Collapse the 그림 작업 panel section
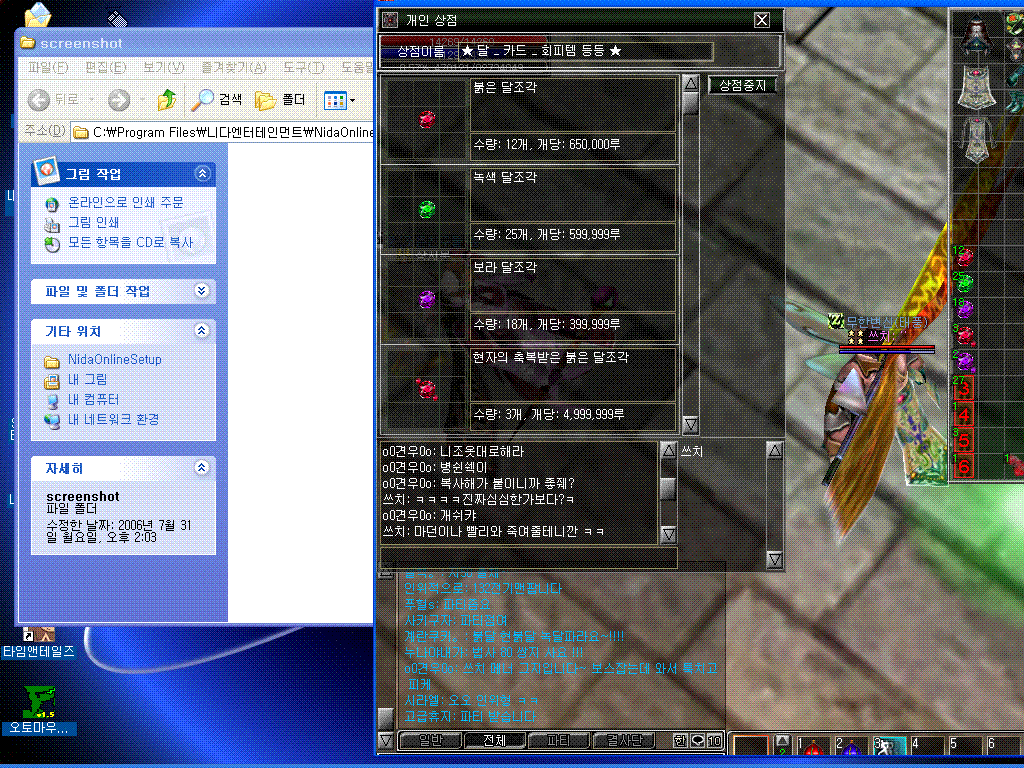The image size is (1024, 768). point(203,173)
